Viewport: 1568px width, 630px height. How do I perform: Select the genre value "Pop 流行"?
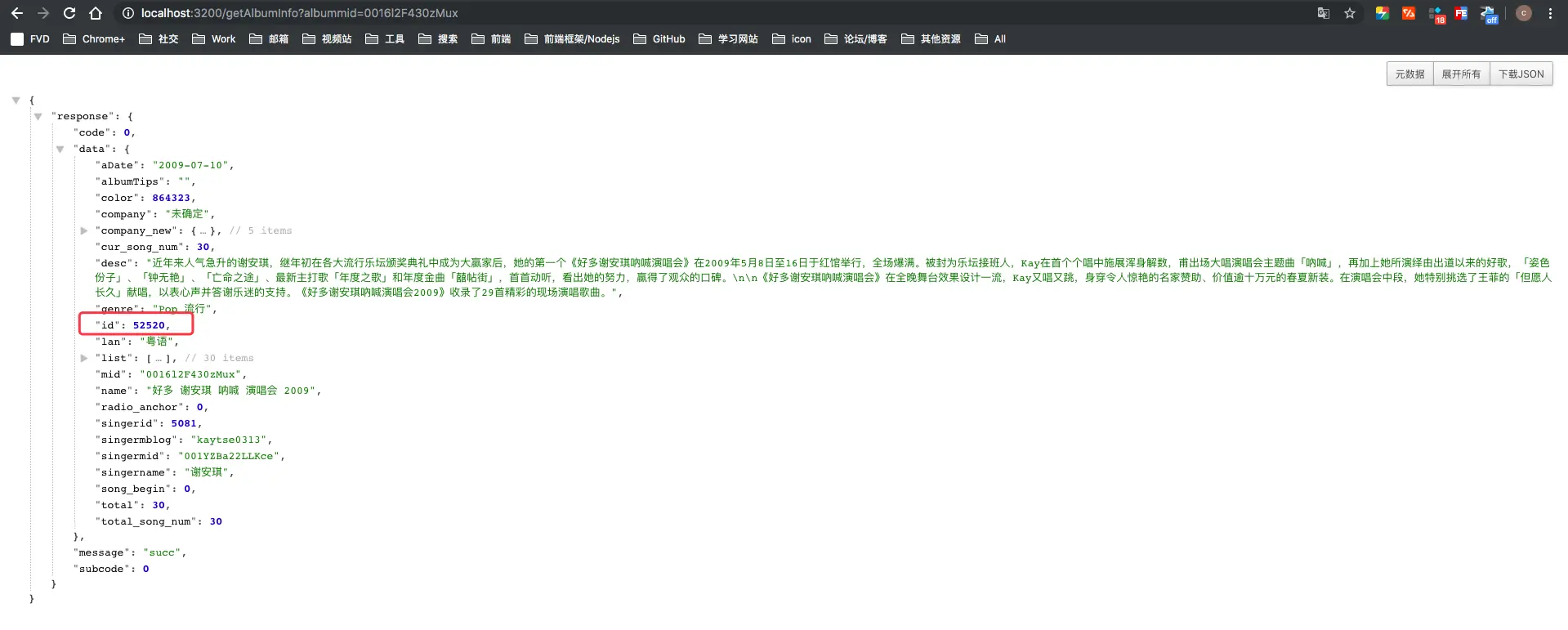click(x=182, y=309)
